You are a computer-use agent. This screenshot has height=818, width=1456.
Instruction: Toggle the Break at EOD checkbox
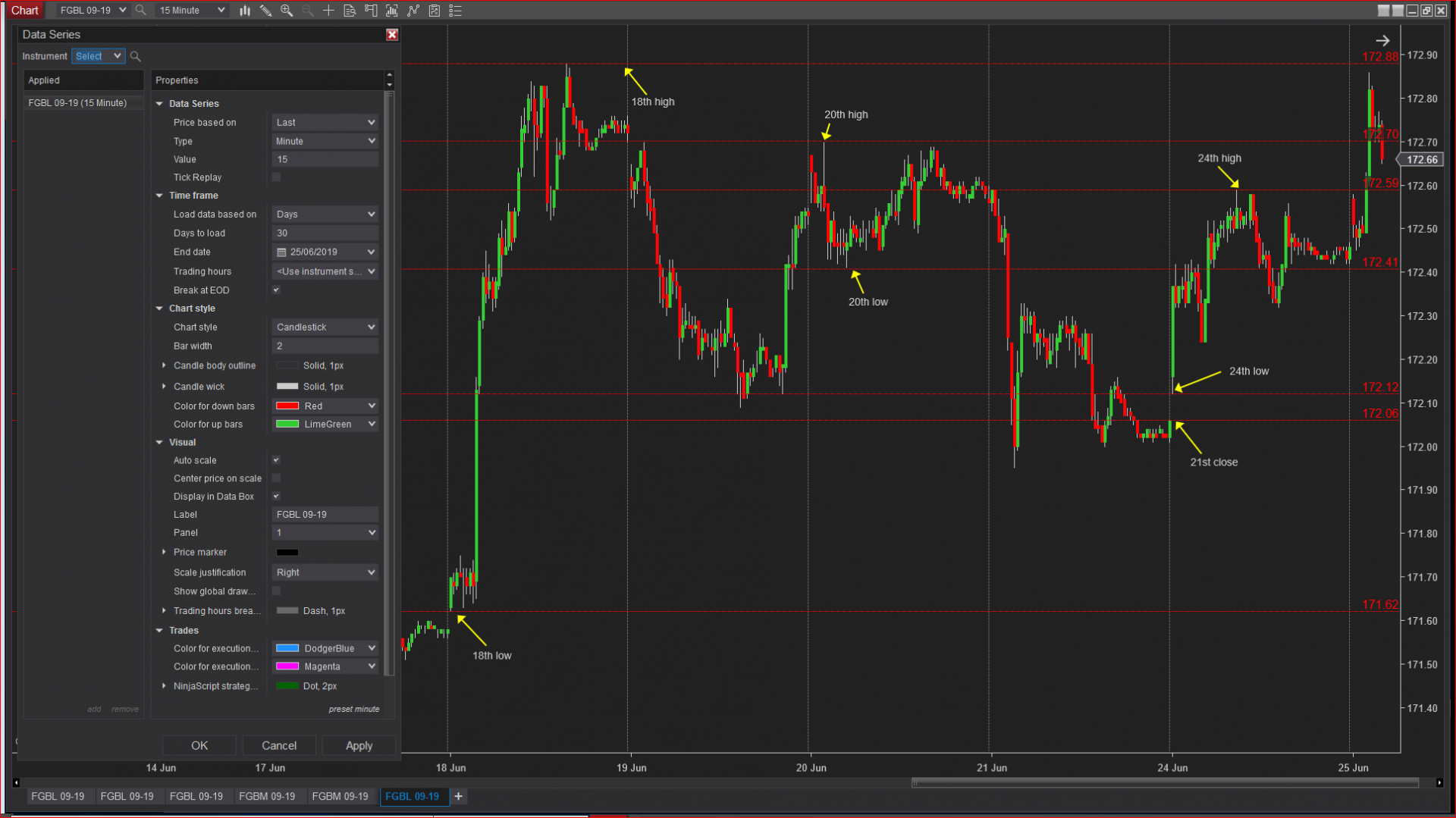(277, 290)
